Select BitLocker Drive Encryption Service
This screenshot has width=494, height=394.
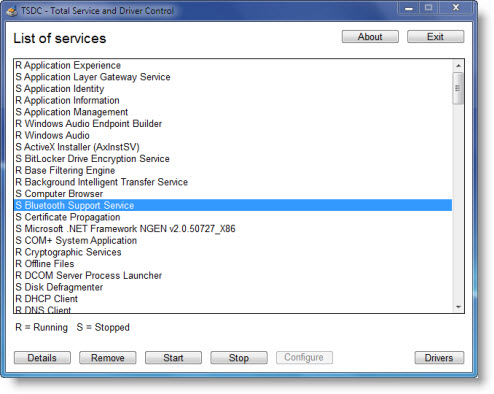[233, 159]
